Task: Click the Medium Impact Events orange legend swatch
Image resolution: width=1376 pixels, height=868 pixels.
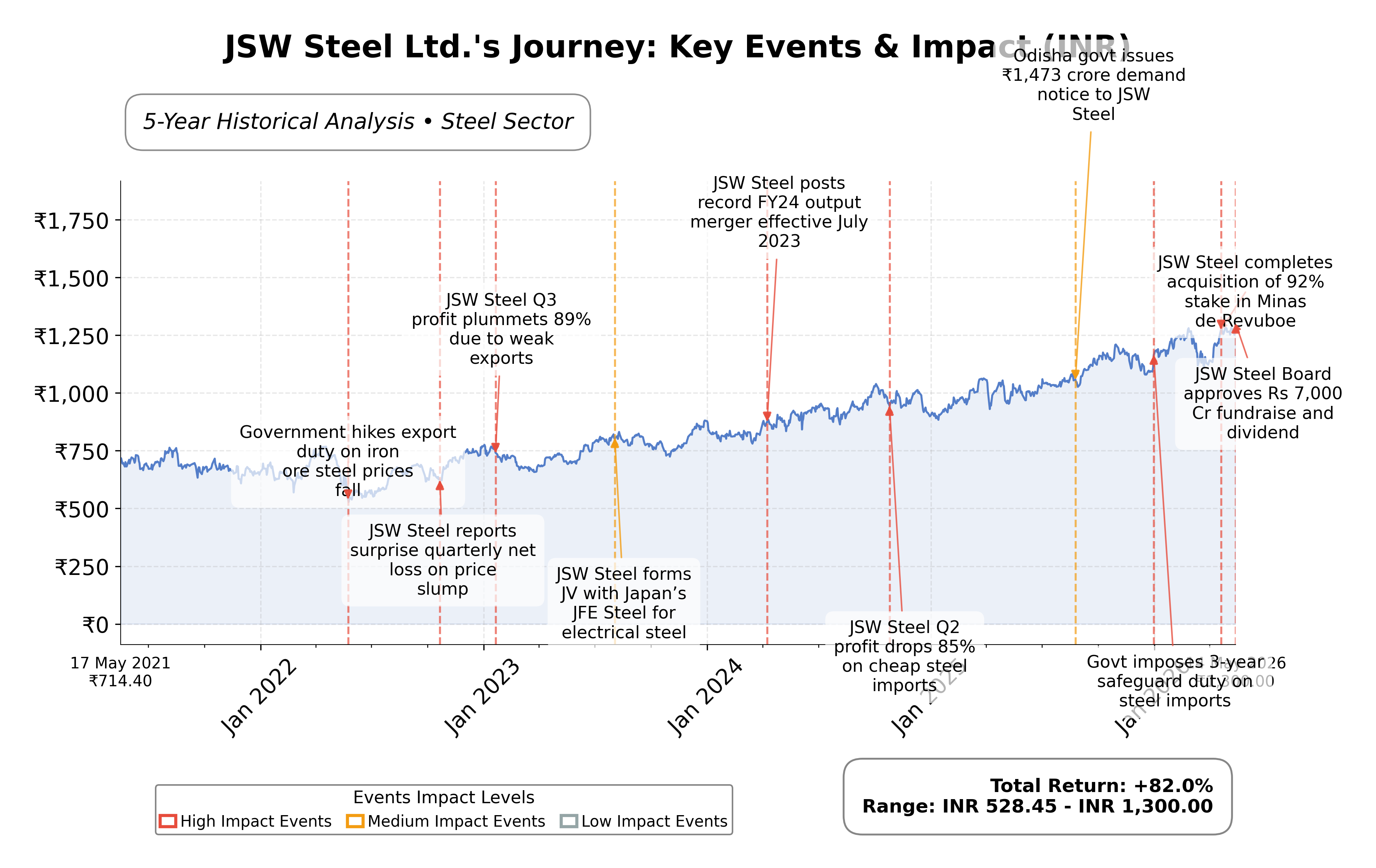Action: (355, 821)
